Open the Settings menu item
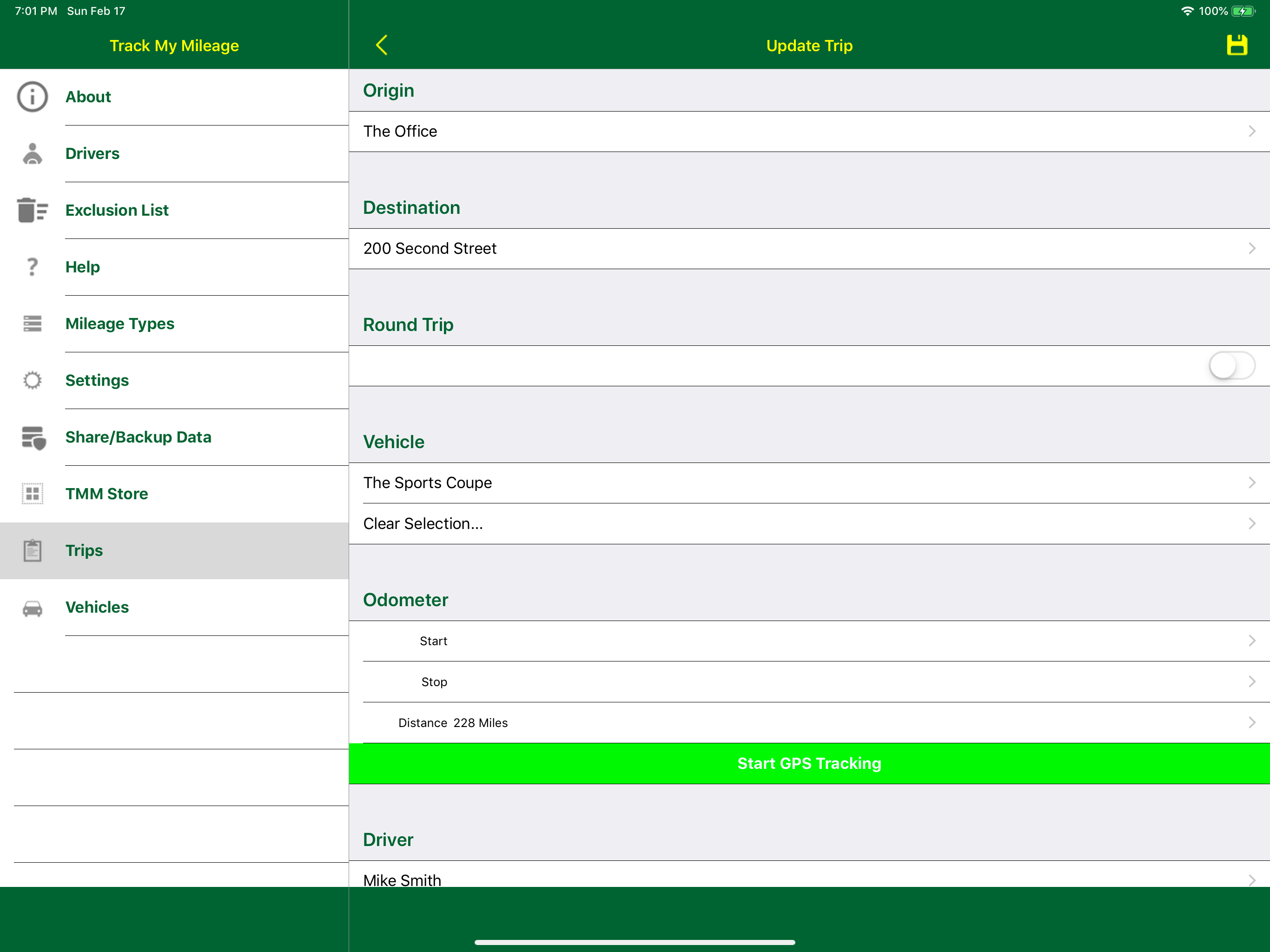The image size is (1270, 952). coord(174,380)
